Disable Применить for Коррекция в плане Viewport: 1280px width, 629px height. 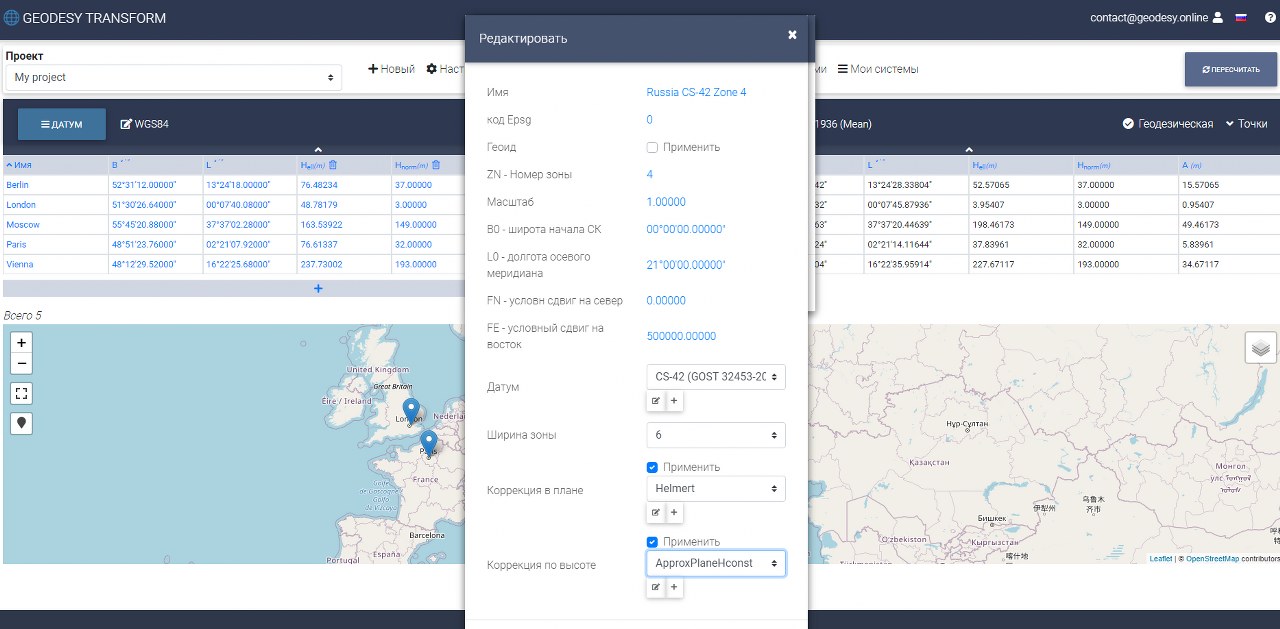(651, 467)
